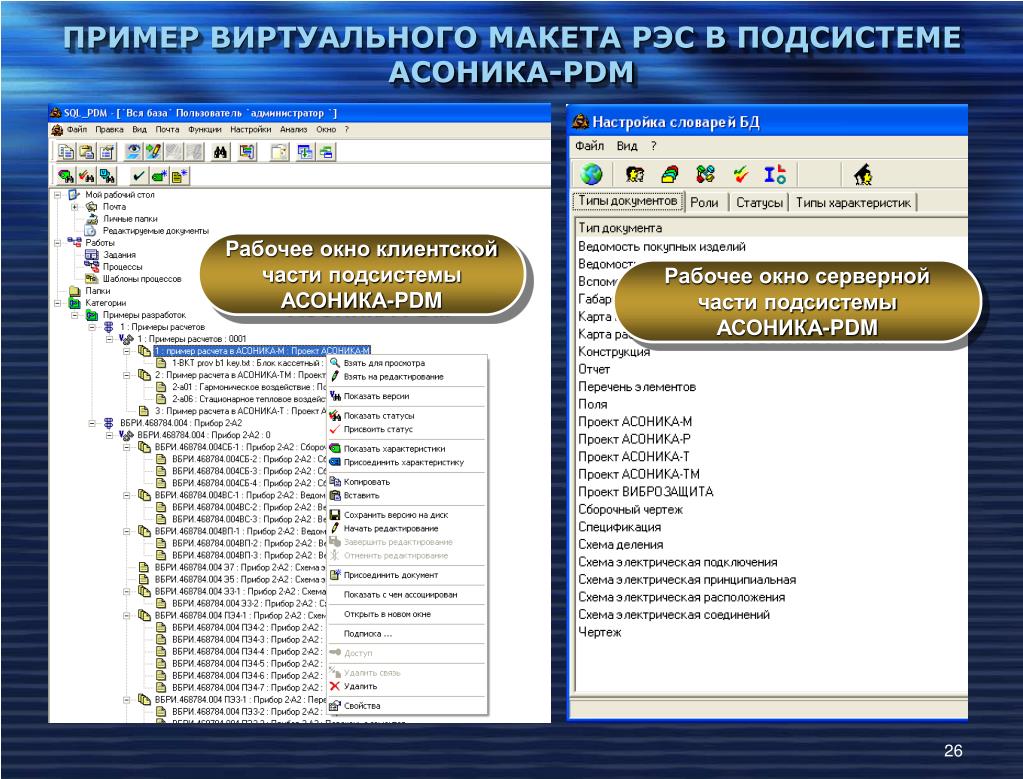Click the binoculars search icon in SQL_PDM toolbar
Screen dimensions: 1023x779
(221, 152)
